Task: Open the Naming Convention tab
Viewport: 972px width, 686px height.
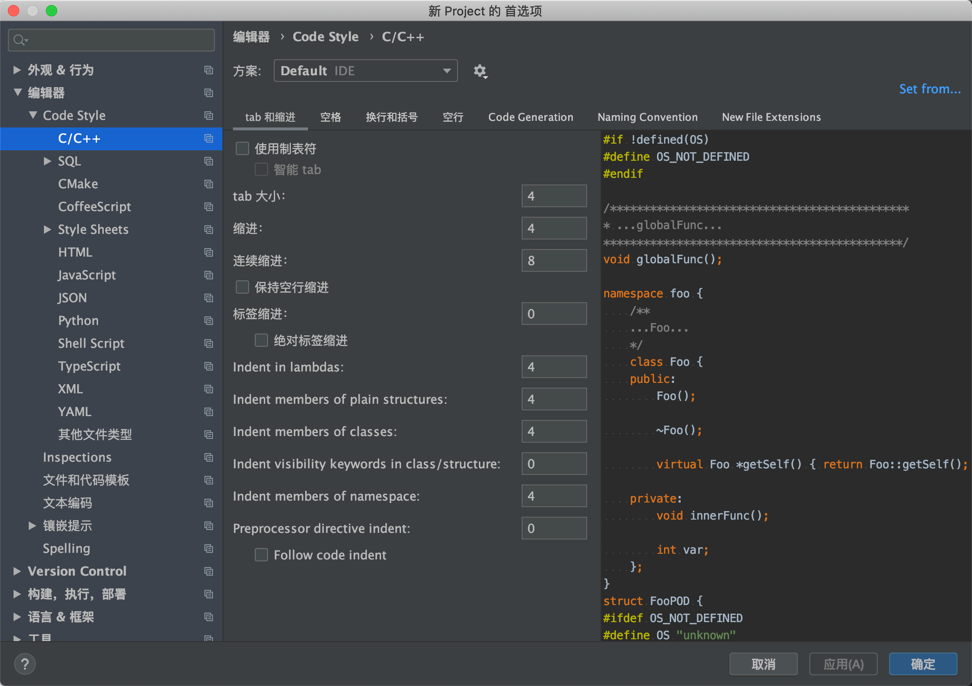Action: point(648,117)
